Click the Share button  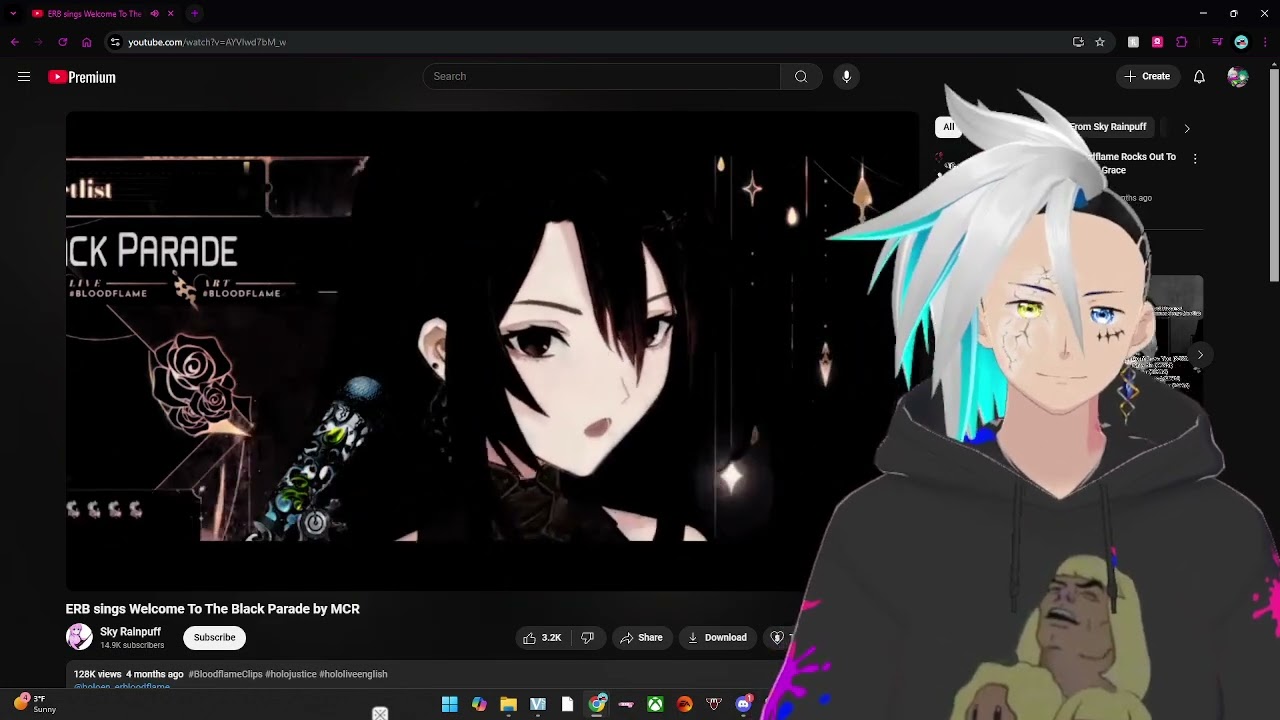[641, 638]
